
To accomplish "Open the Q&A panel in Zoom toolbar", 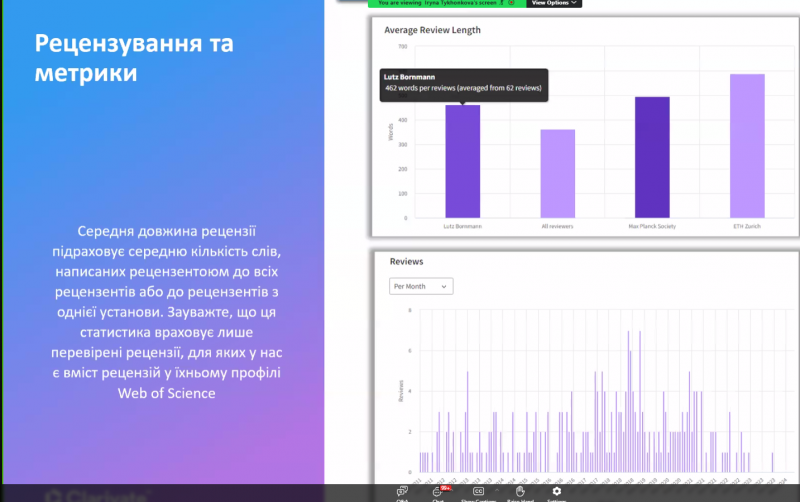I will pos(402,491).
